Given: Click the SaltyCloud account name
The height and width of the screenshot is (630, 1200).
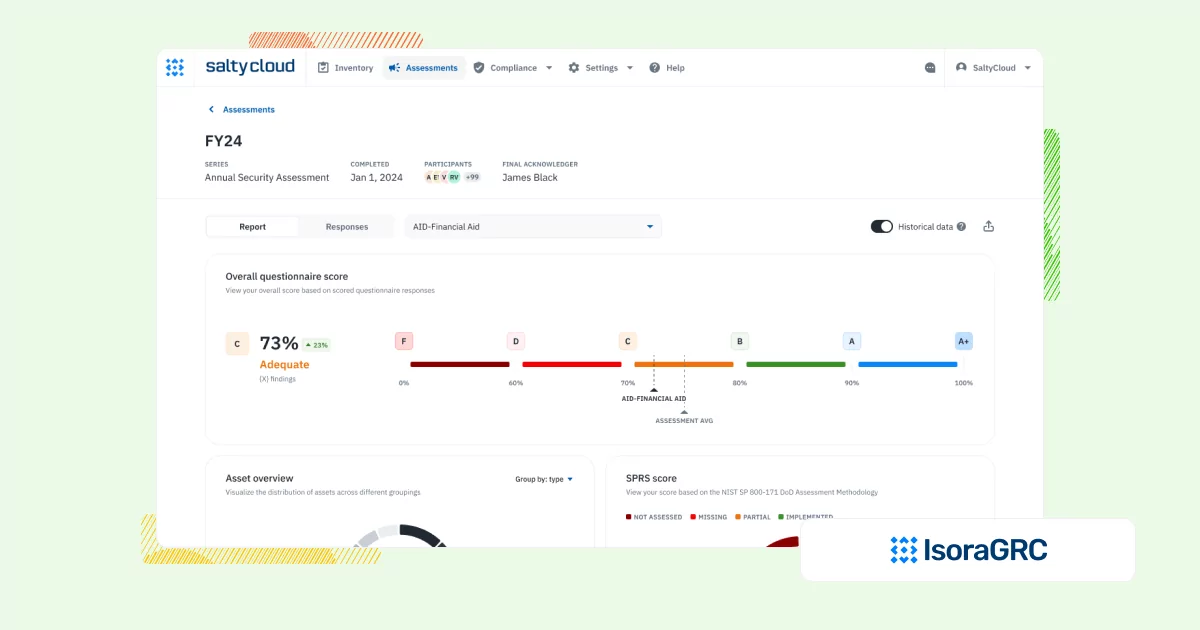Looking at the screenshot, I should 994,68.
